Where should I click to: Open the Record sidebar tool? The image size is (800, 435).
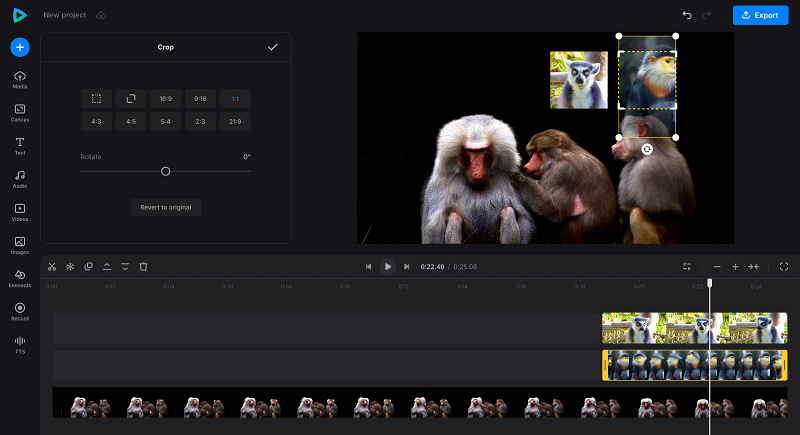point(20,312)
